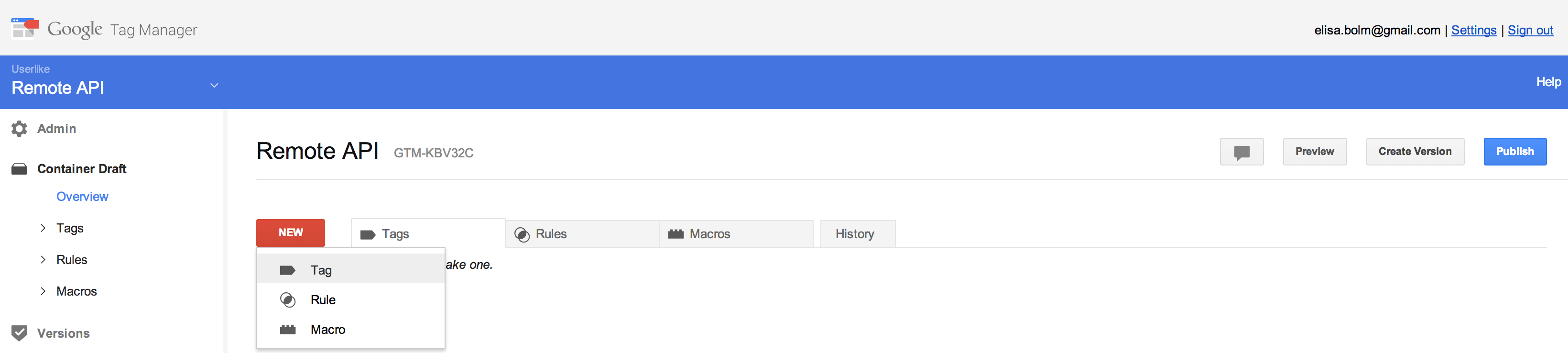This screenshot has height=353, width=1568.
Task: Expand the Rules item in the sidebar
Action: pyautogui.click(x=43, y=259)
